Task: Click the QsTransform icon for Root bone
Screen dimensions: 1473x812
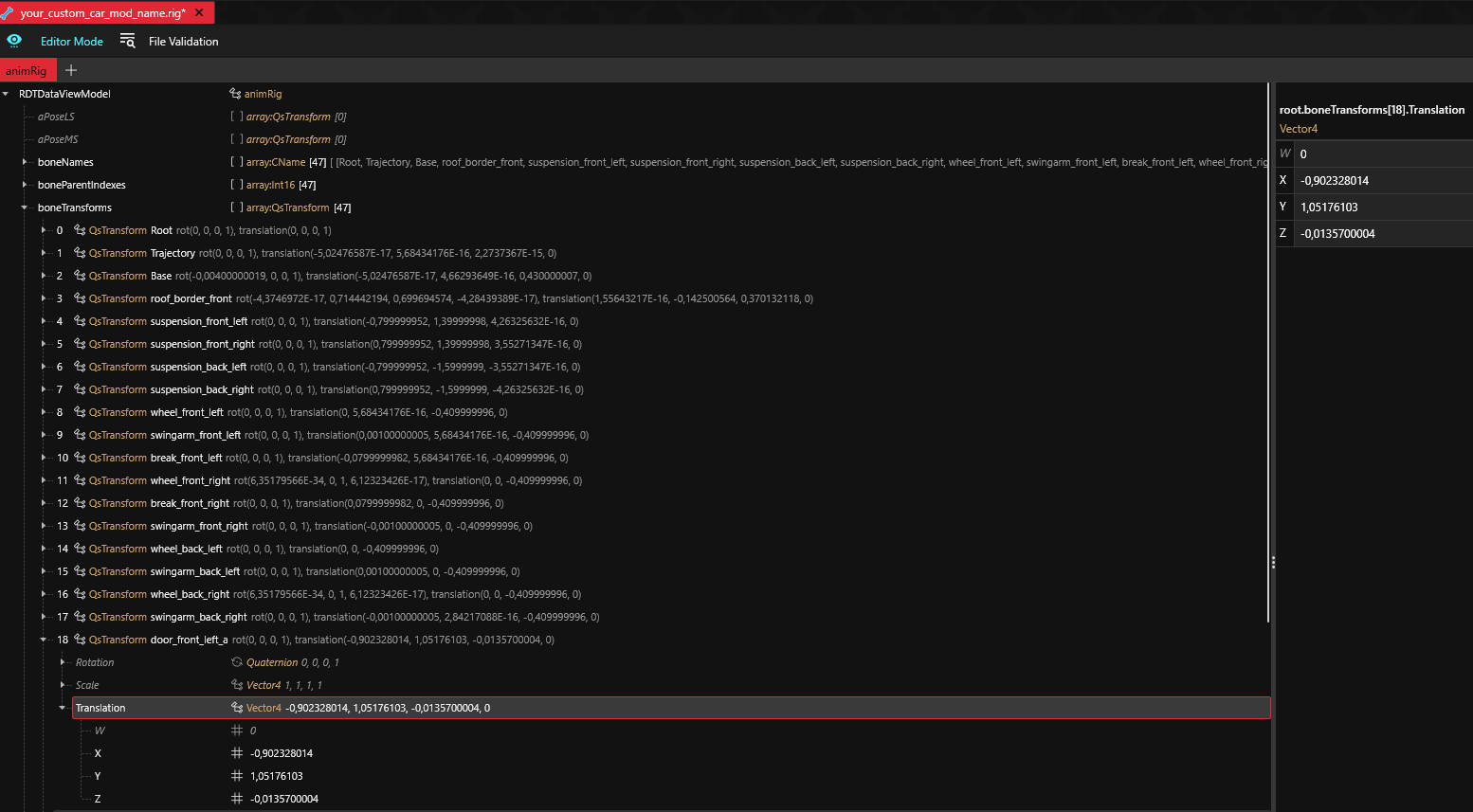Action: (80, 230)
